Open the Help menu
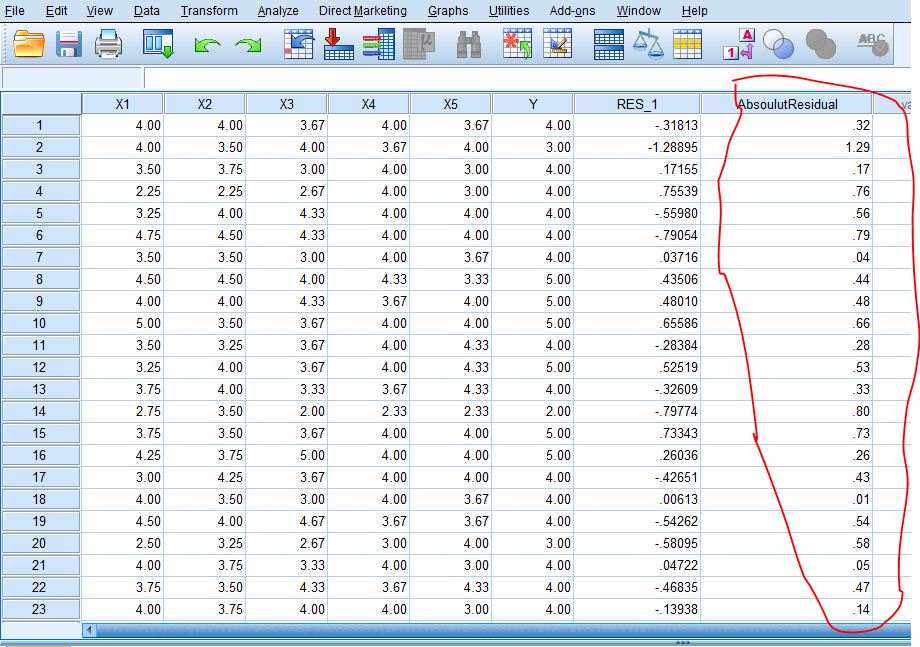The height and width of the screenshot is (647, 920). tap(695, 11)
